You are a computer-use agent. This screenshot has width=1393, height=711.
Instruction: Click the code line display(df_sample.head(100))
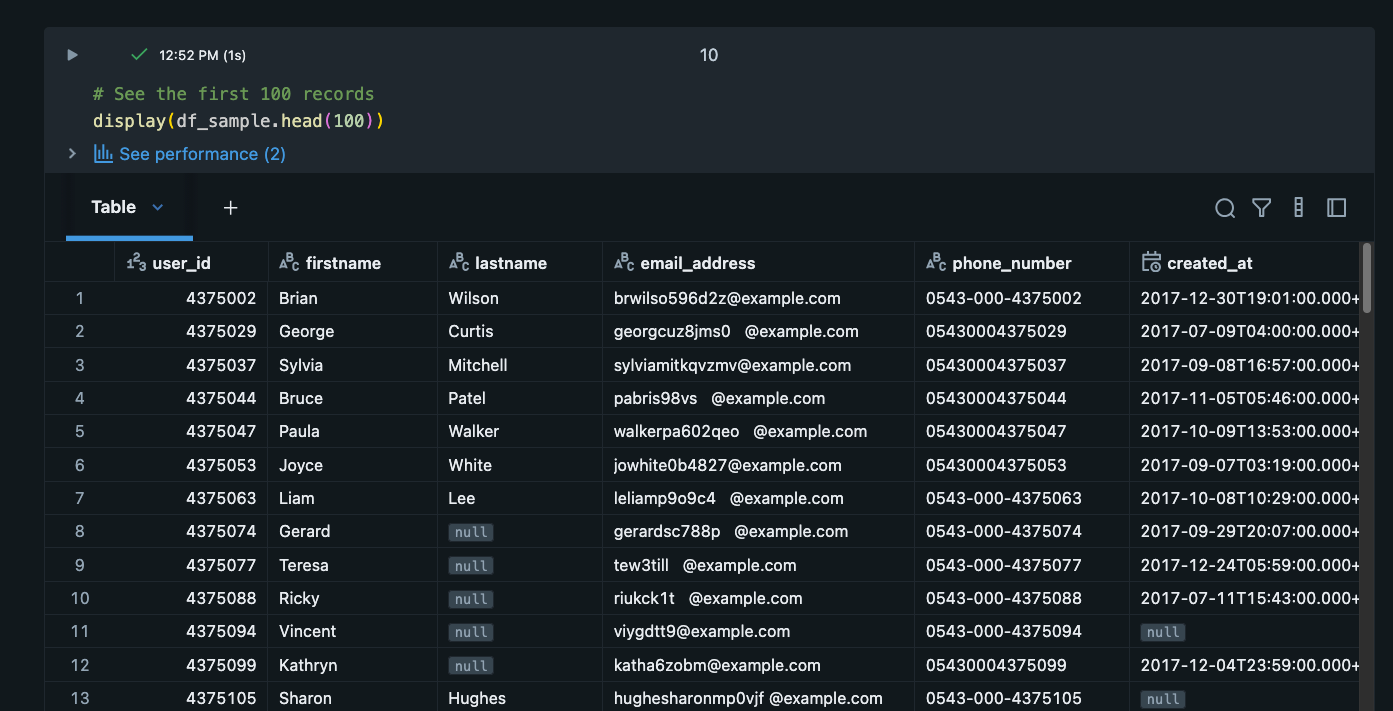tap(239, 121)
